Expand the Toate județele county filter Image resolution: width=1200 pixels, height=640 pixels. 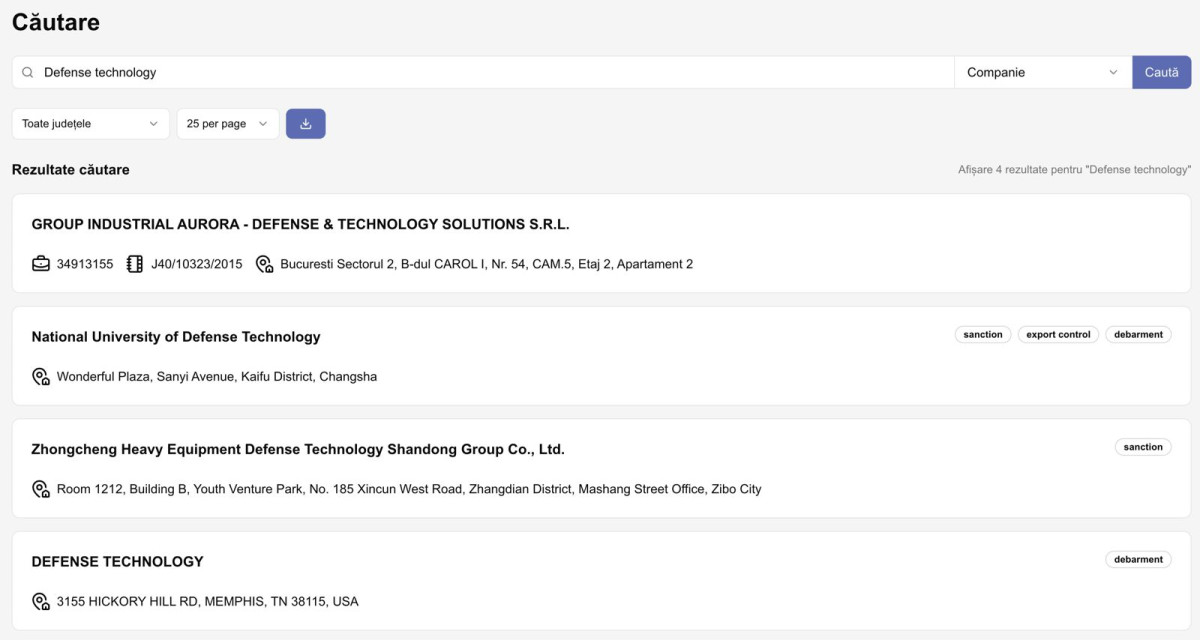(x=90, y=124)
